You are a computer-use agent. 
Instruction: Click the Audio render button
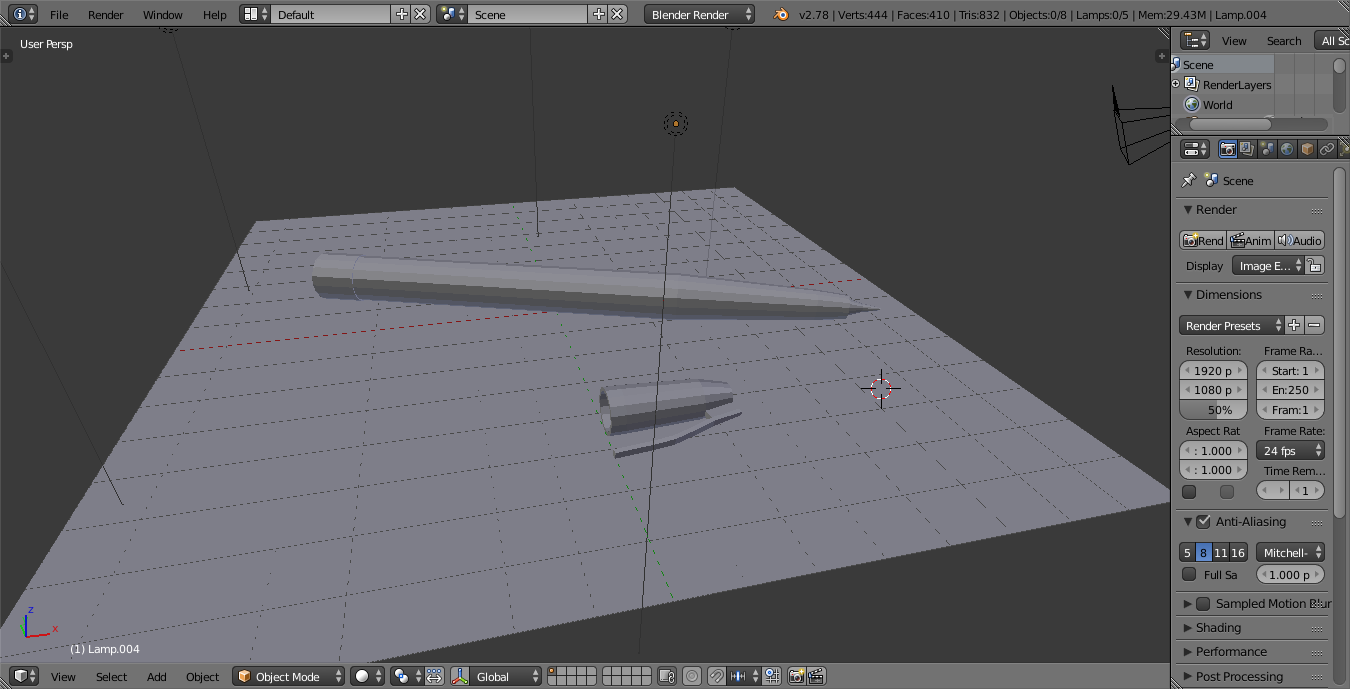point(1300,241)
